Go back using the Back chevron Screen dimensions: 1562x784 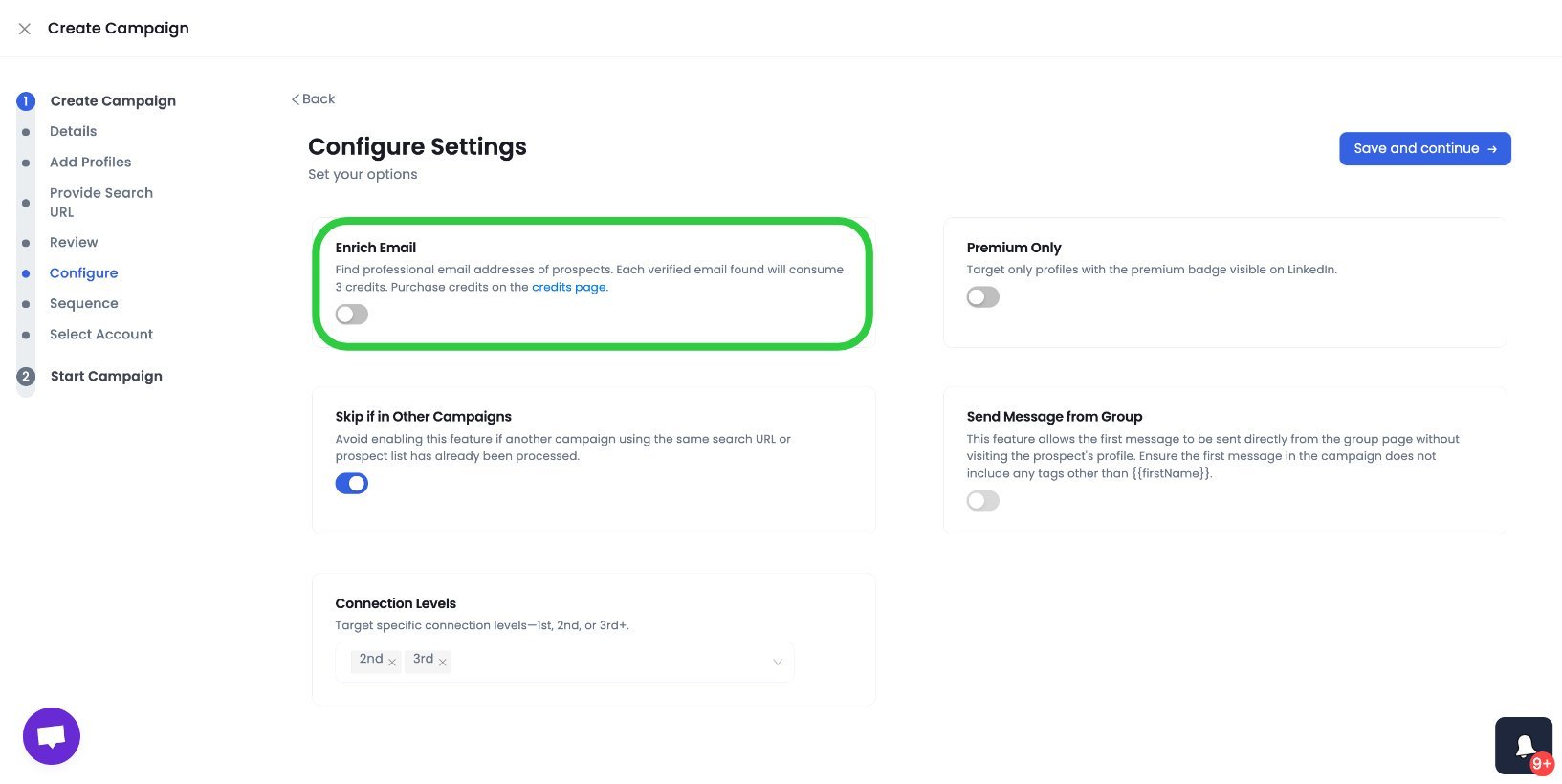click(313, 99)
